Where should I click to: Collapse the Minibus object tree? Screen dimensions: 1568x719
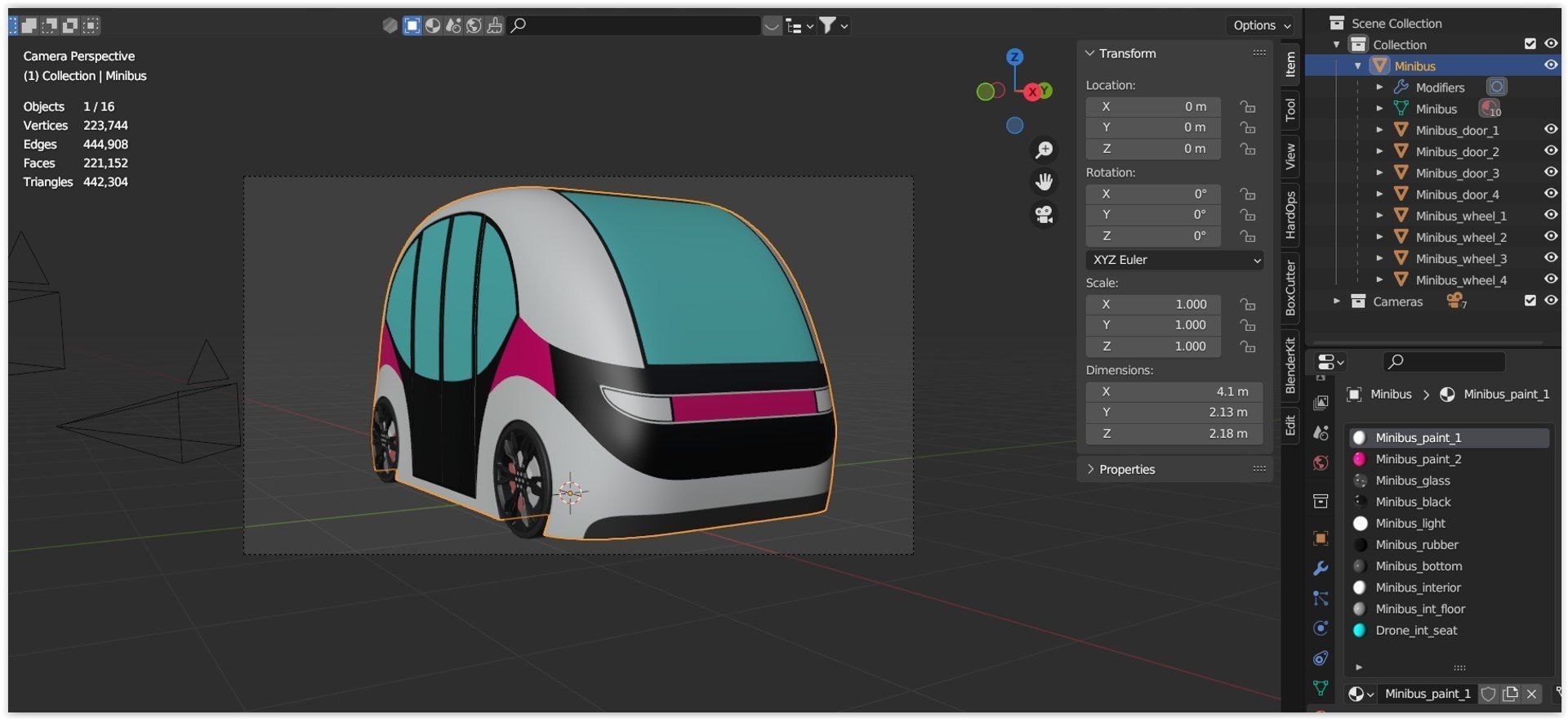[1358, 66]
